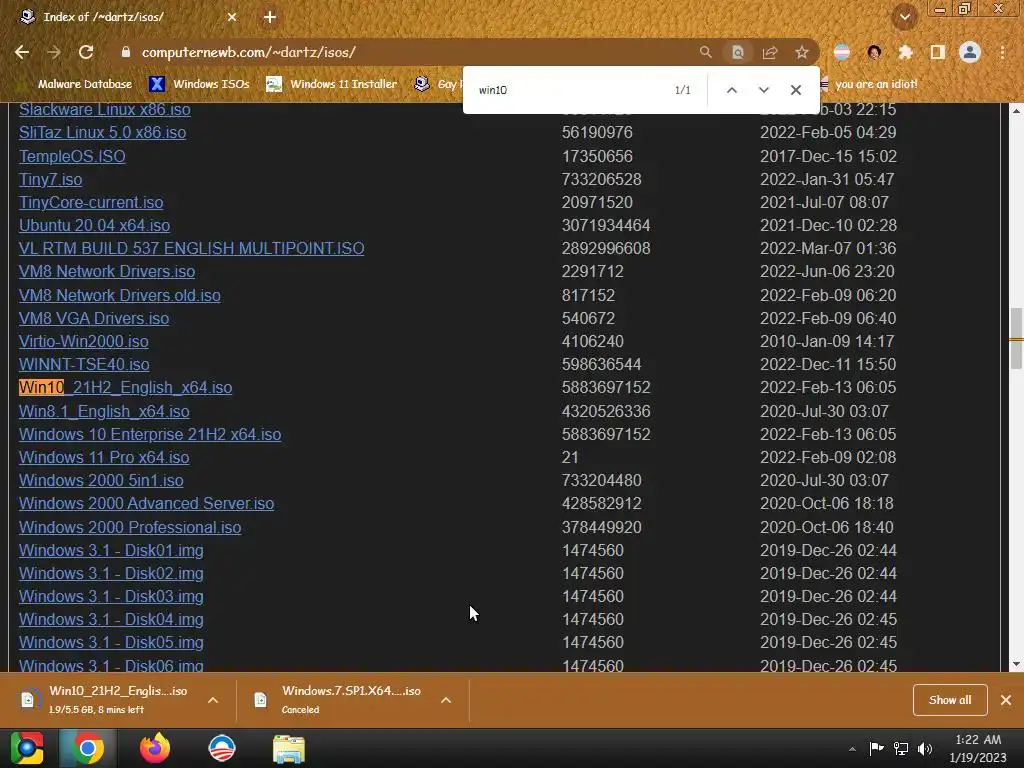Open File Explorer folder in taskbar
This screenshot has width=1024, height=768.
click(x=289, y=748)
